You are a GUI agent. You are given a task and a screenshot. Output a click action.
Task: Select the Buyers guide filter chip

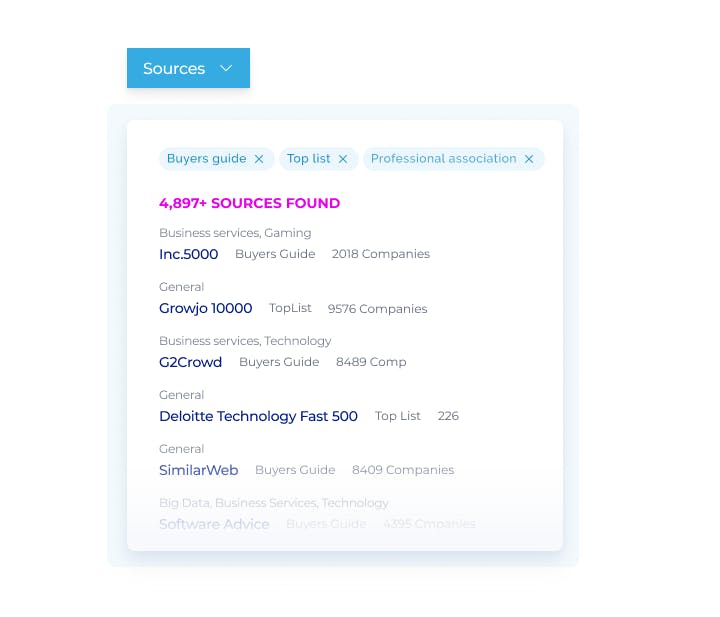tap(206, 159)
